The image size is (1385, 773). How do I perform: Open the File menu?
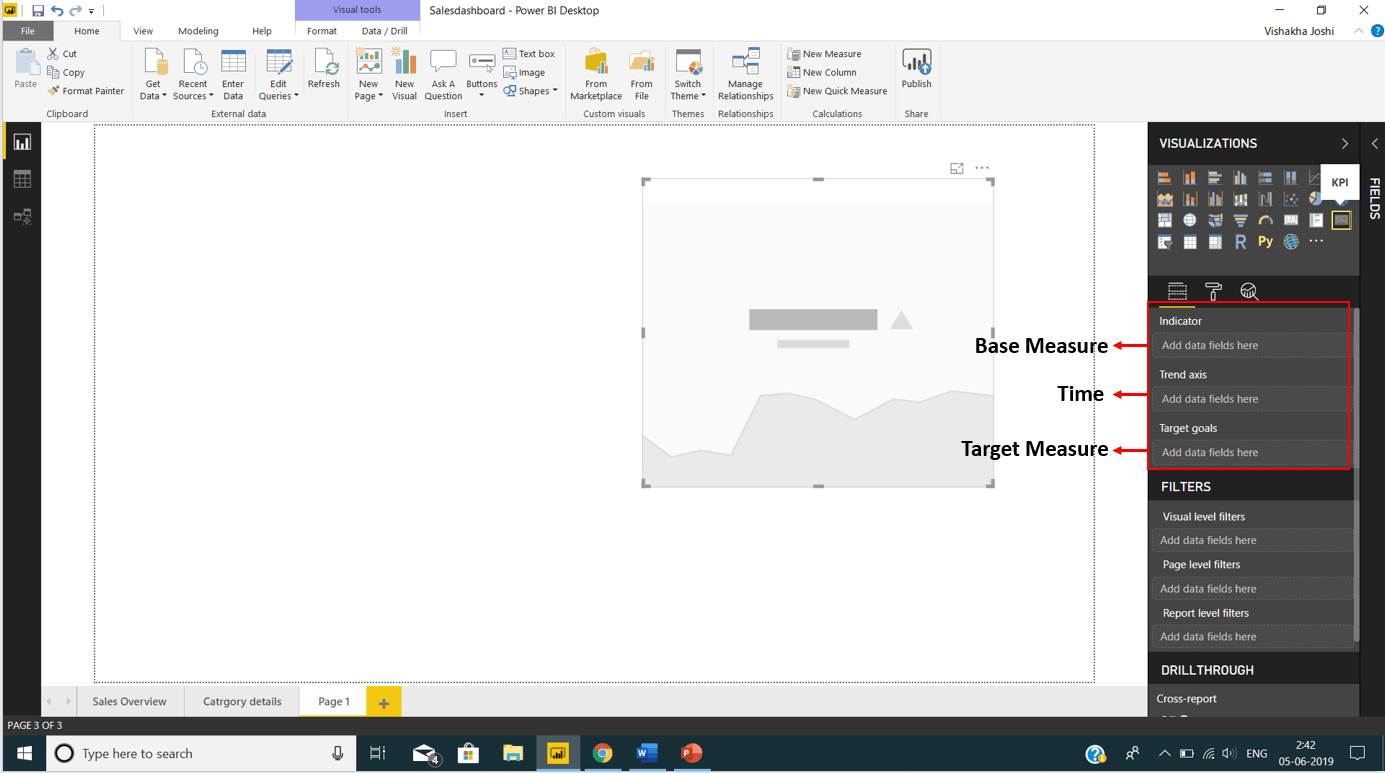(x=28, y=31)
